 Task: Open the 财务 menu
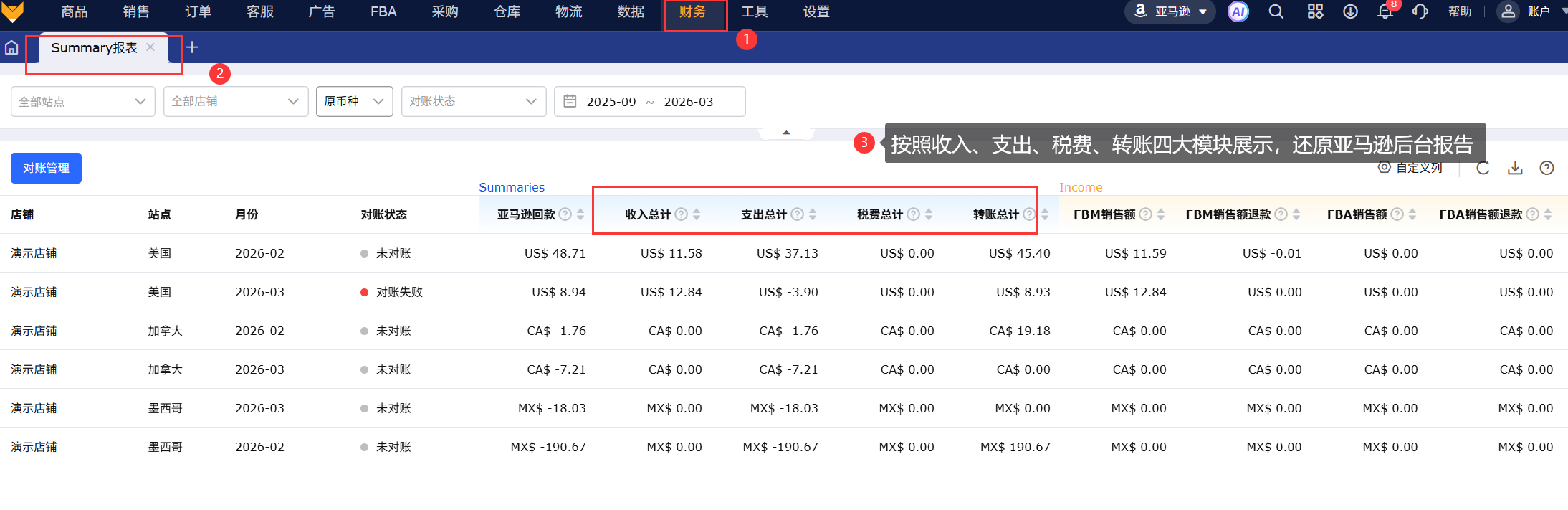(692, 12)
